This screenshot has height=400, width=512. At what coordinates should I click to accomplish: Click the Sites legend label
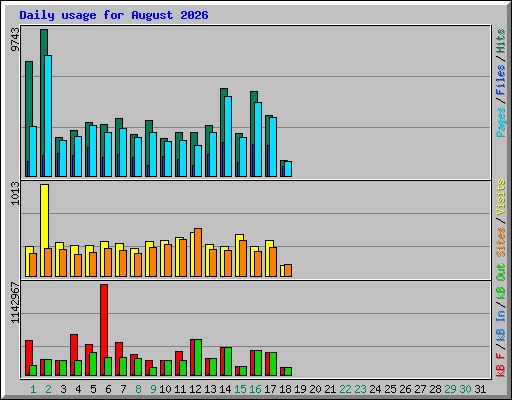[x=501, y=242]
